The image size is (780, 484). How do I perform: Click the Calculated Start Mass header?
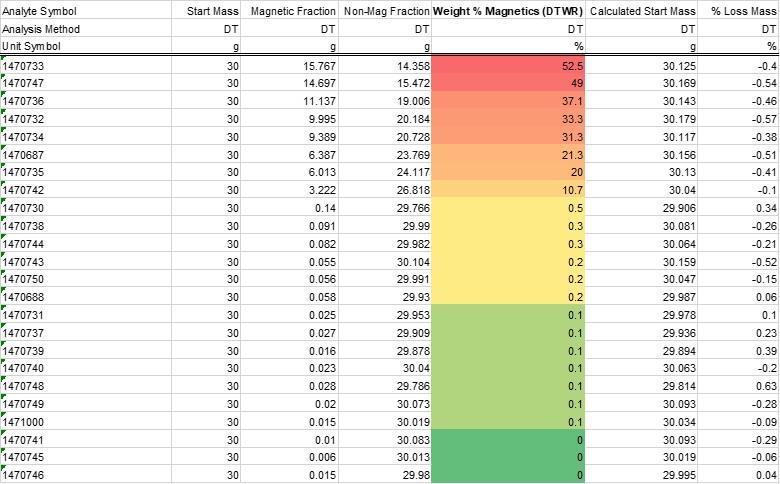point(641,11)
